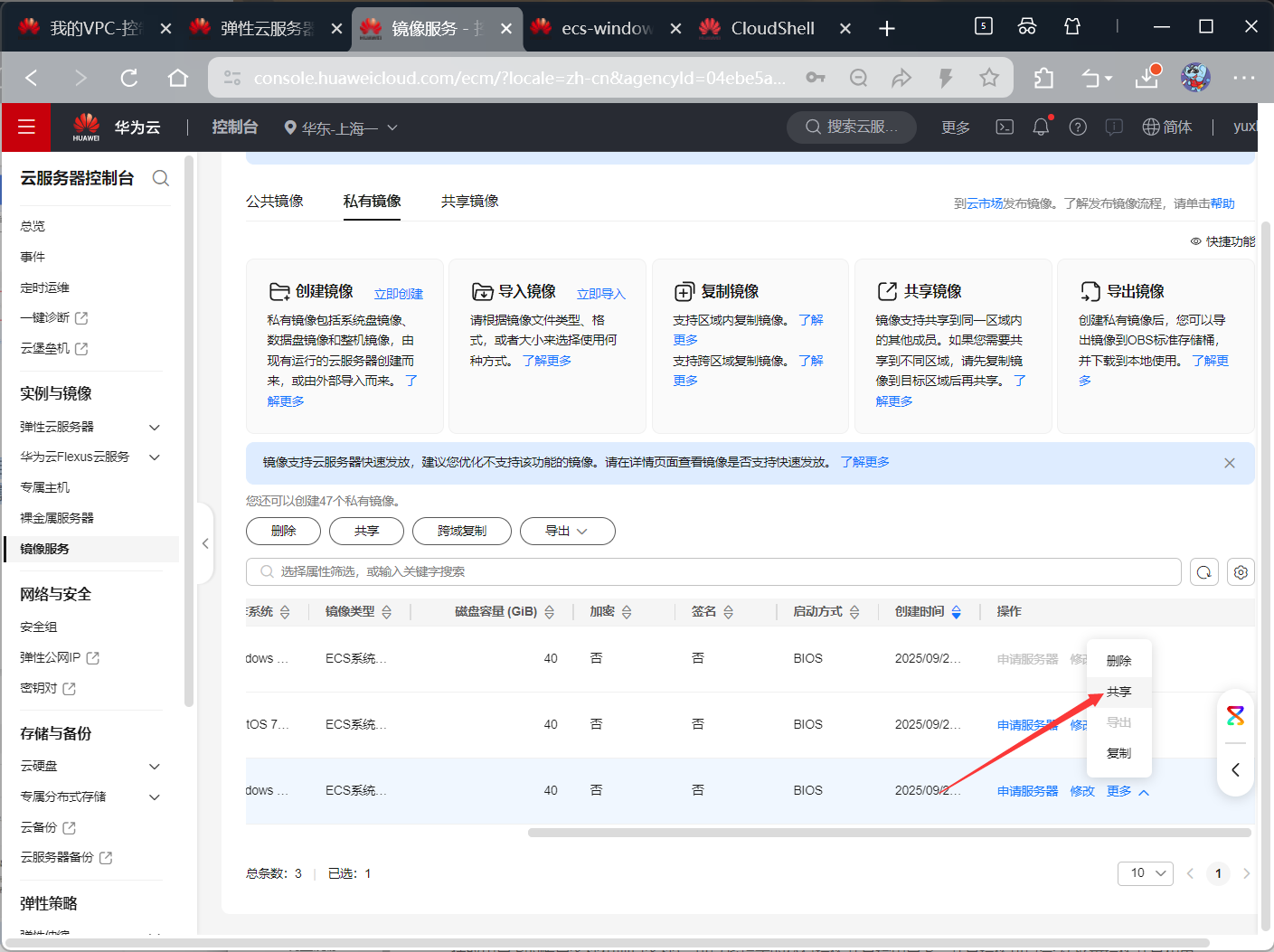
Task: Open the region selector 华东-上海一
Action: pyautogui.click(x=341, y=128)
